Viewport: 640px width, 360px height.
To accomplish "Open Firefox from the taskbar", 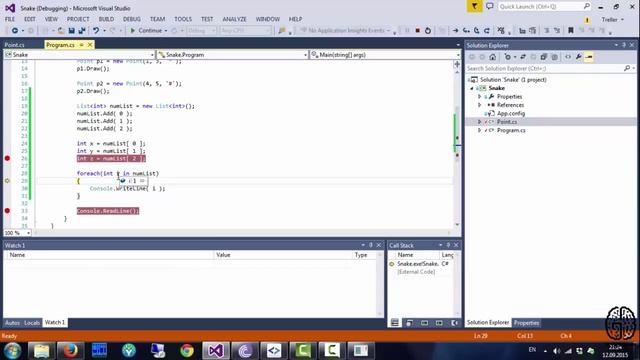I will point(70,350).
